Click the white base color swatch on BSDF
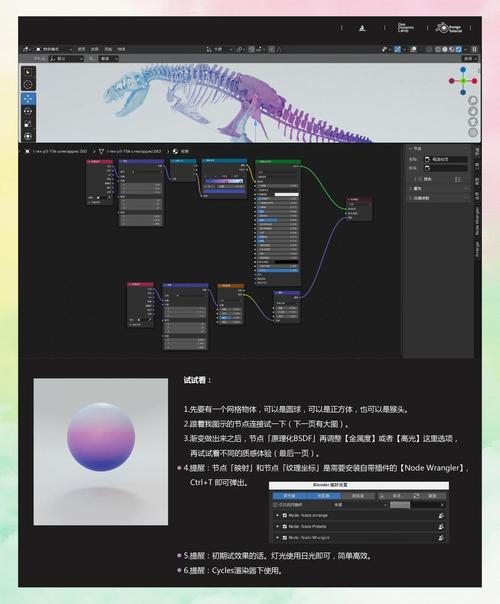The width and height of the screenshot is (500, 604). tap(286, 195)
